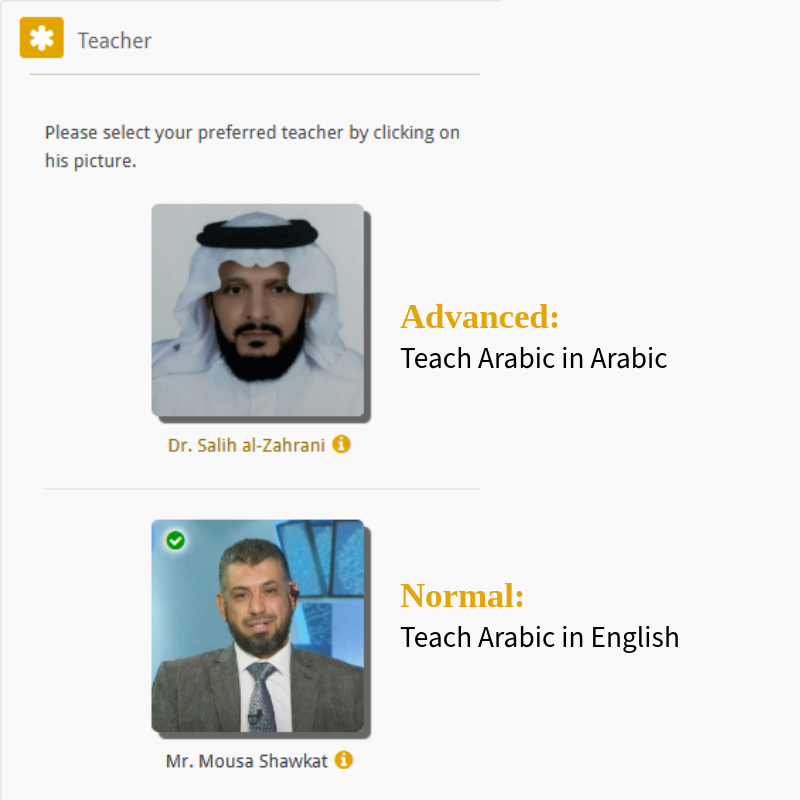Viewport: 800px width, 800px height.
Task: Click the Mr. Mousa Shawkat name label
Action: coord(247,761)
